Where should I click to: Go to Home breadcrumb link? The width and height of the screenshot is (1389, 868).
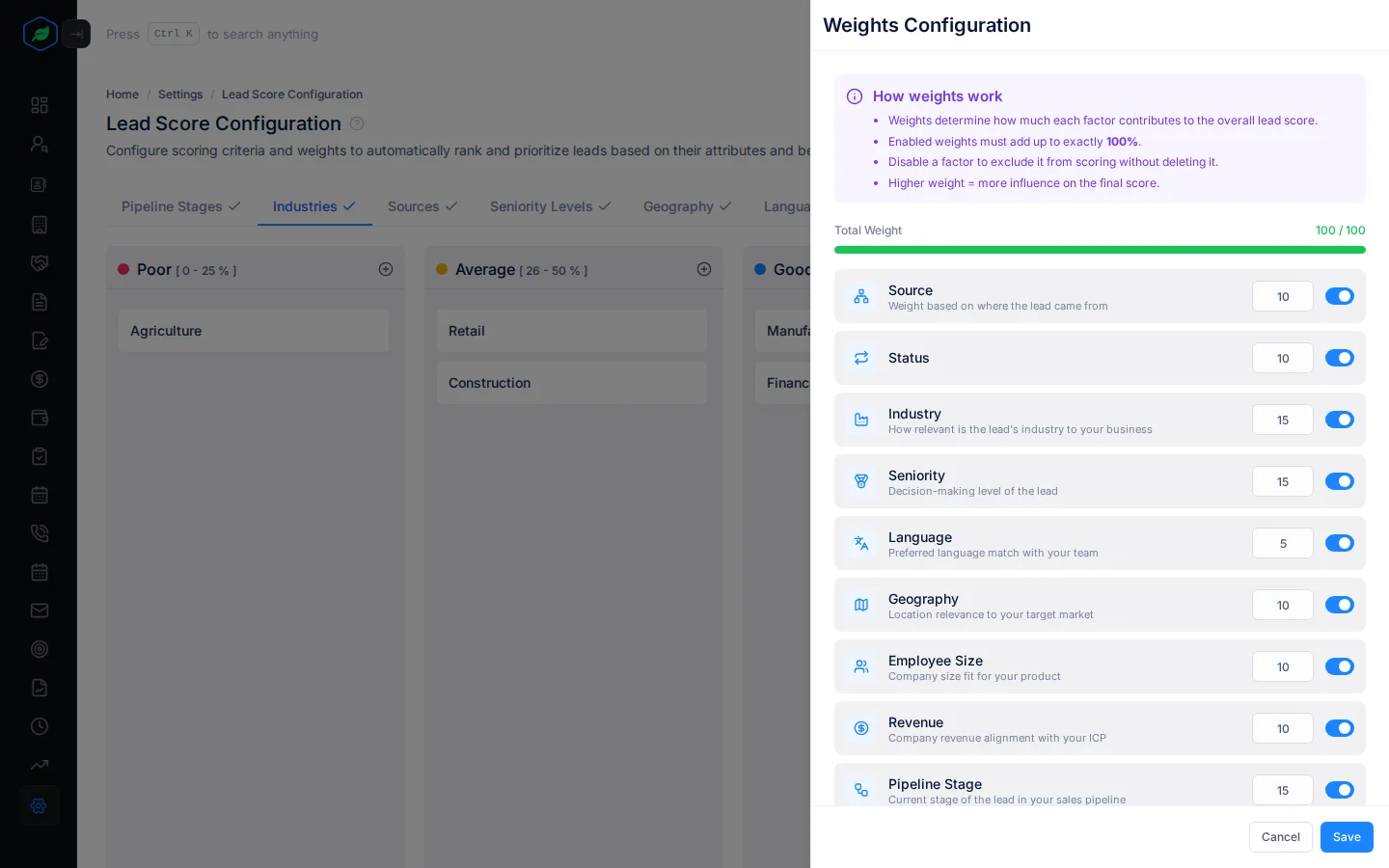click(123, 95)
